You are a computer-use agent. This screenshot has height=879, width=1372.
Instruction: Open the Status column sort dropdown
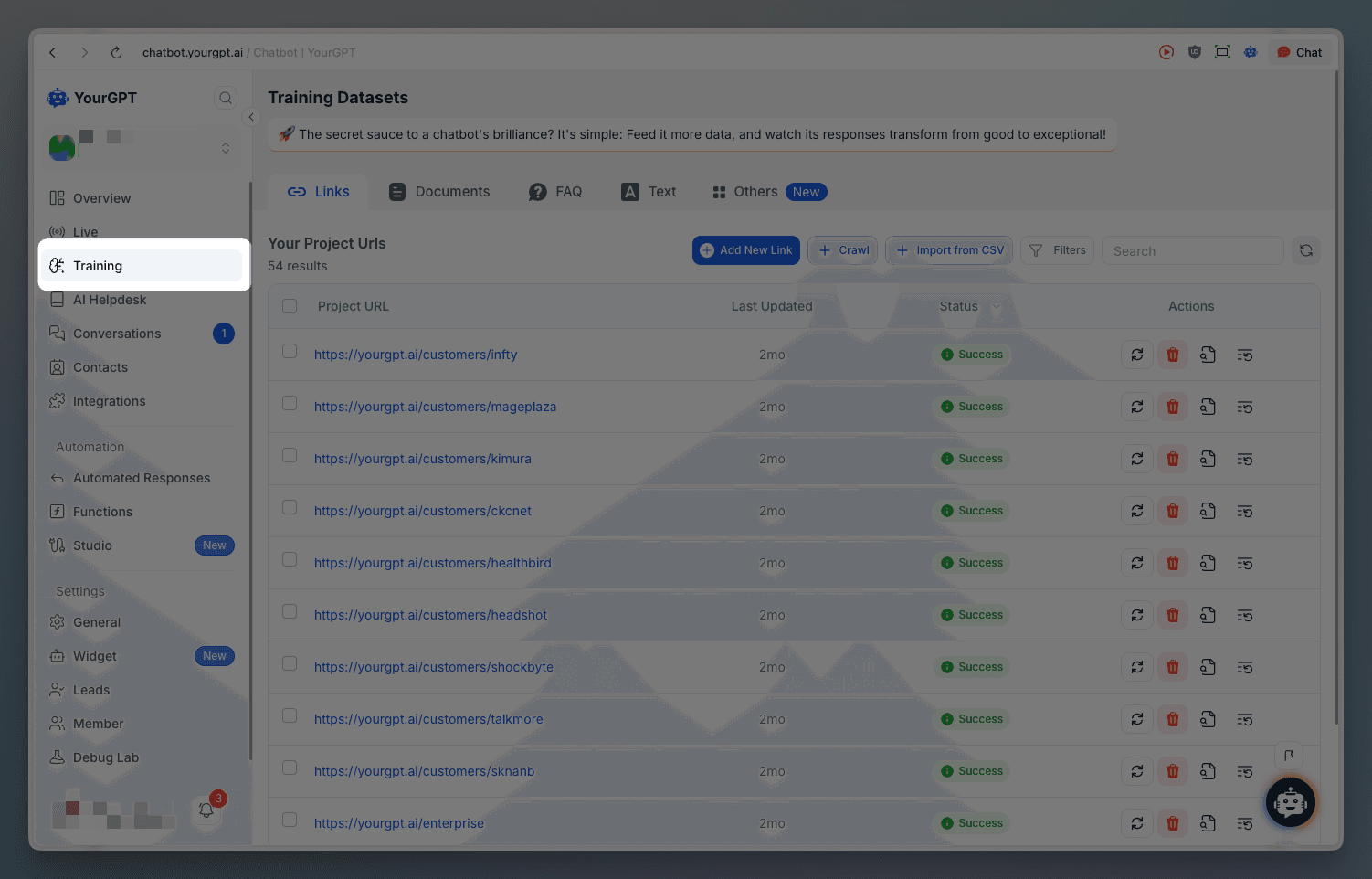[996, 307]
